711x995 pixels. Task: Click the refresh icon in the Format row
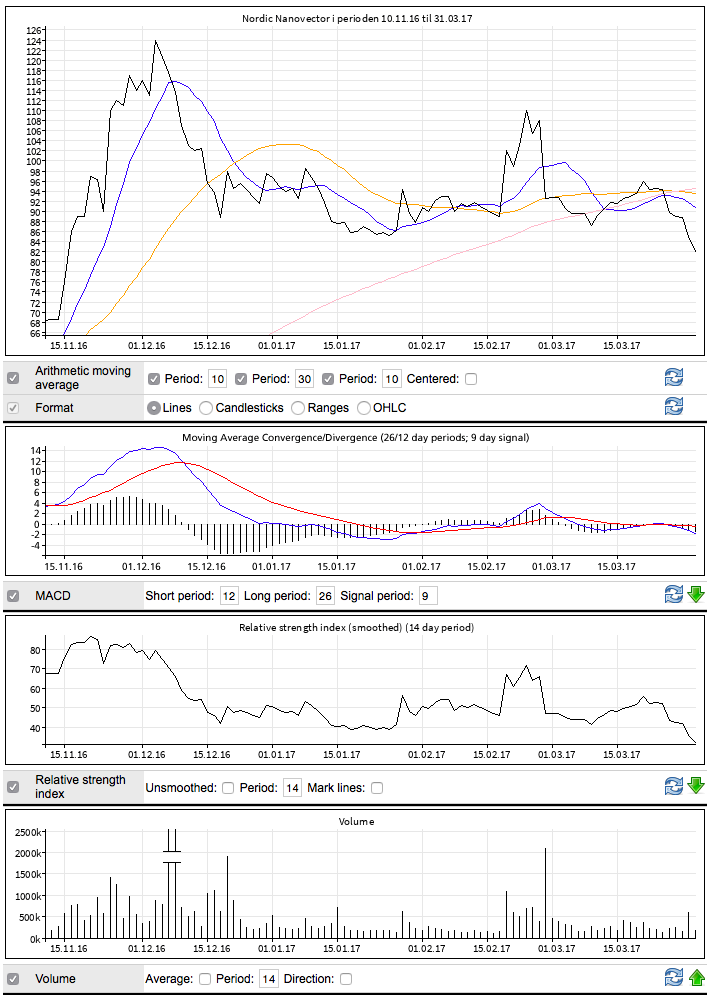(x=674, y=406)
